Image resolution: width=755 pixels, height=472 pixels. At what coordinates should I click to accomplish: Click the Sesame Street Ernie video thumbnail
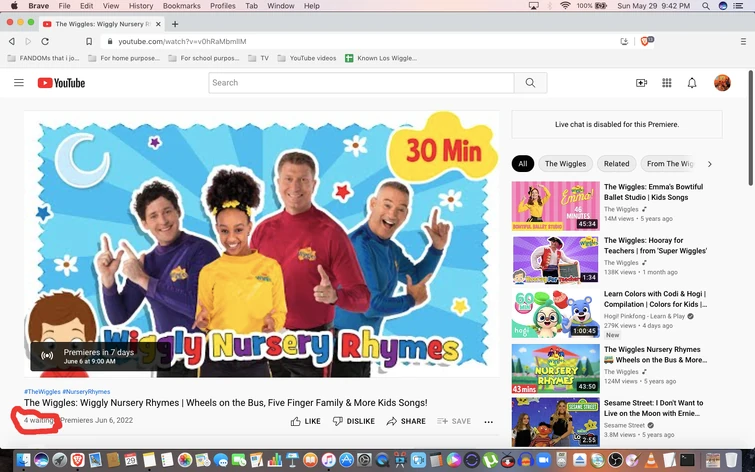tap(555, 422)
